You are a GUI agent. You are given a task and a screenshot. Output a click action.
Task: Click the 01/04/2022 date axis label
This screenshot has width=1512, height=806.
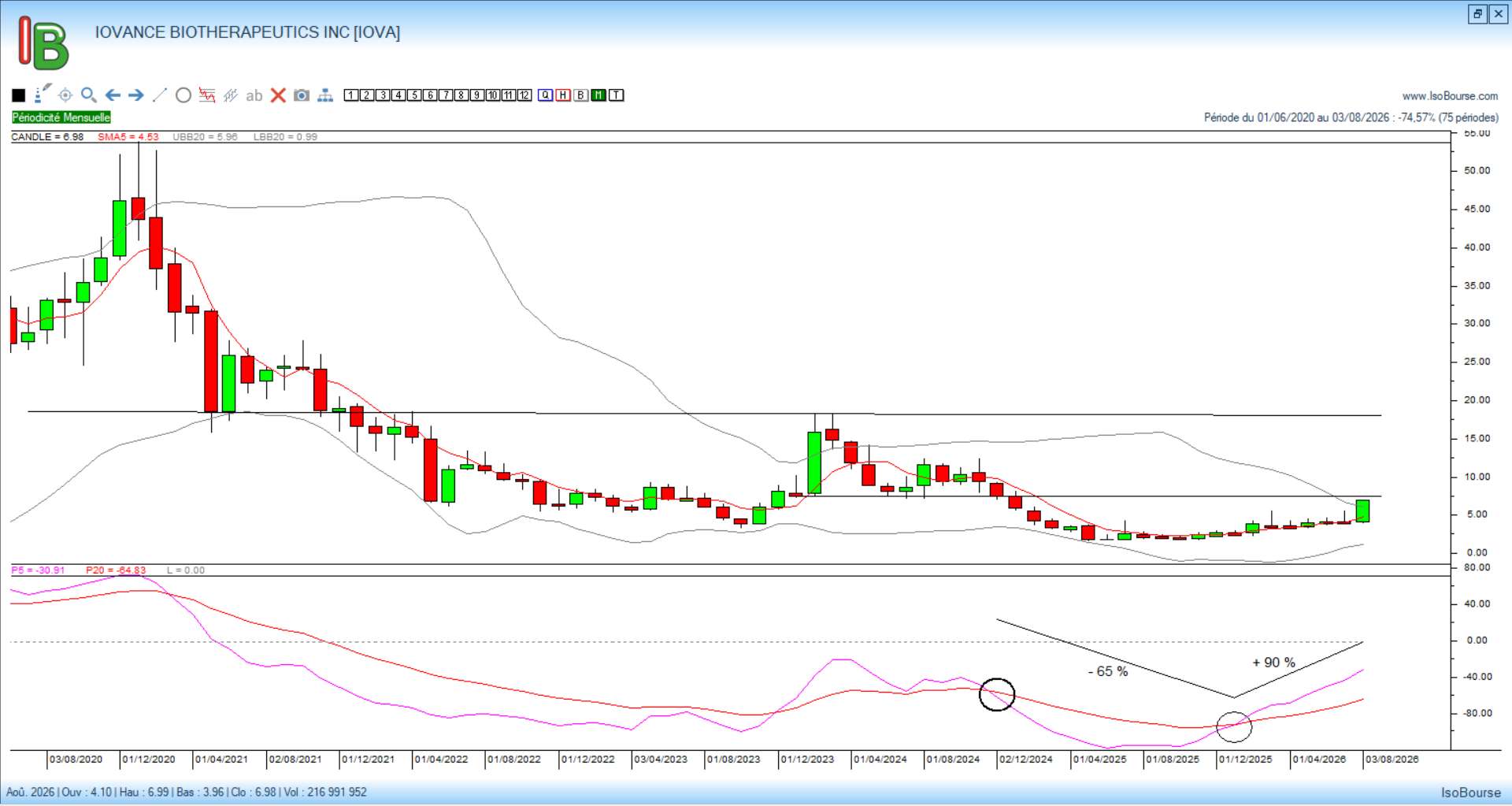(441, 760)
